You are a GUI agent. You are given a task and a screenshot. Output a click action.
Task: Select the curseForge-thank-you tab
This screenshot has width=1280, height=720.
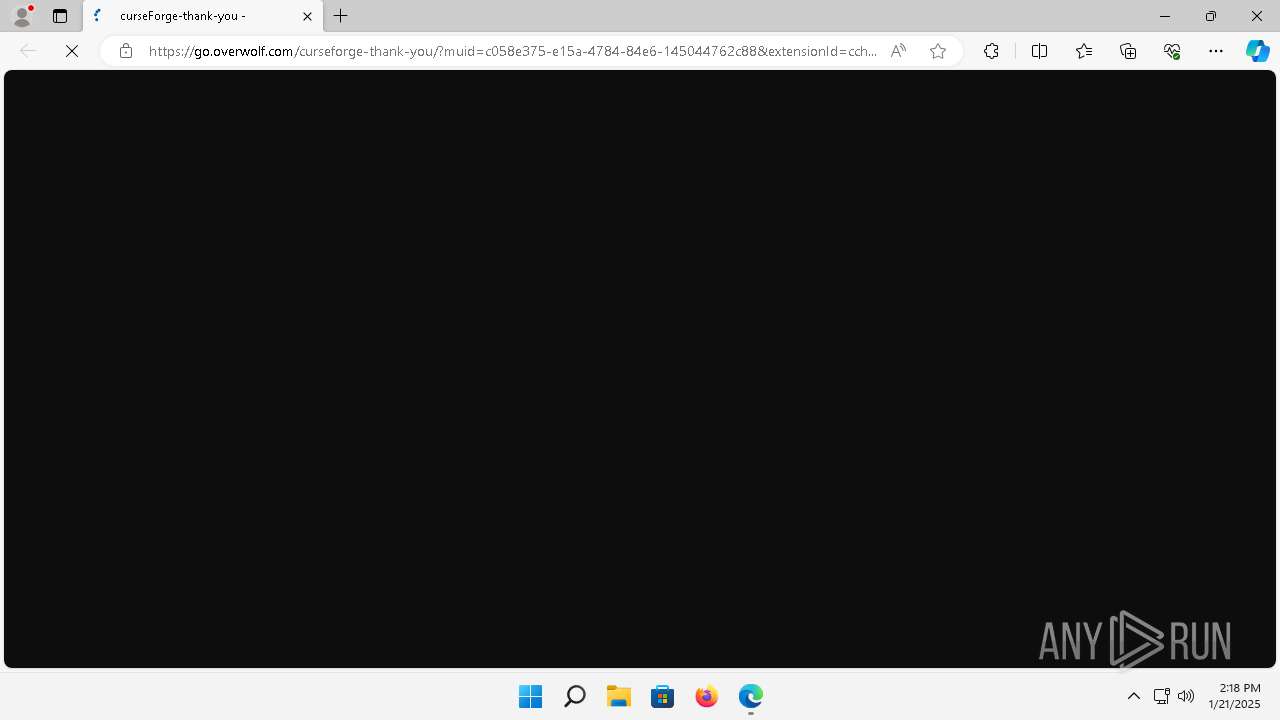203,16
